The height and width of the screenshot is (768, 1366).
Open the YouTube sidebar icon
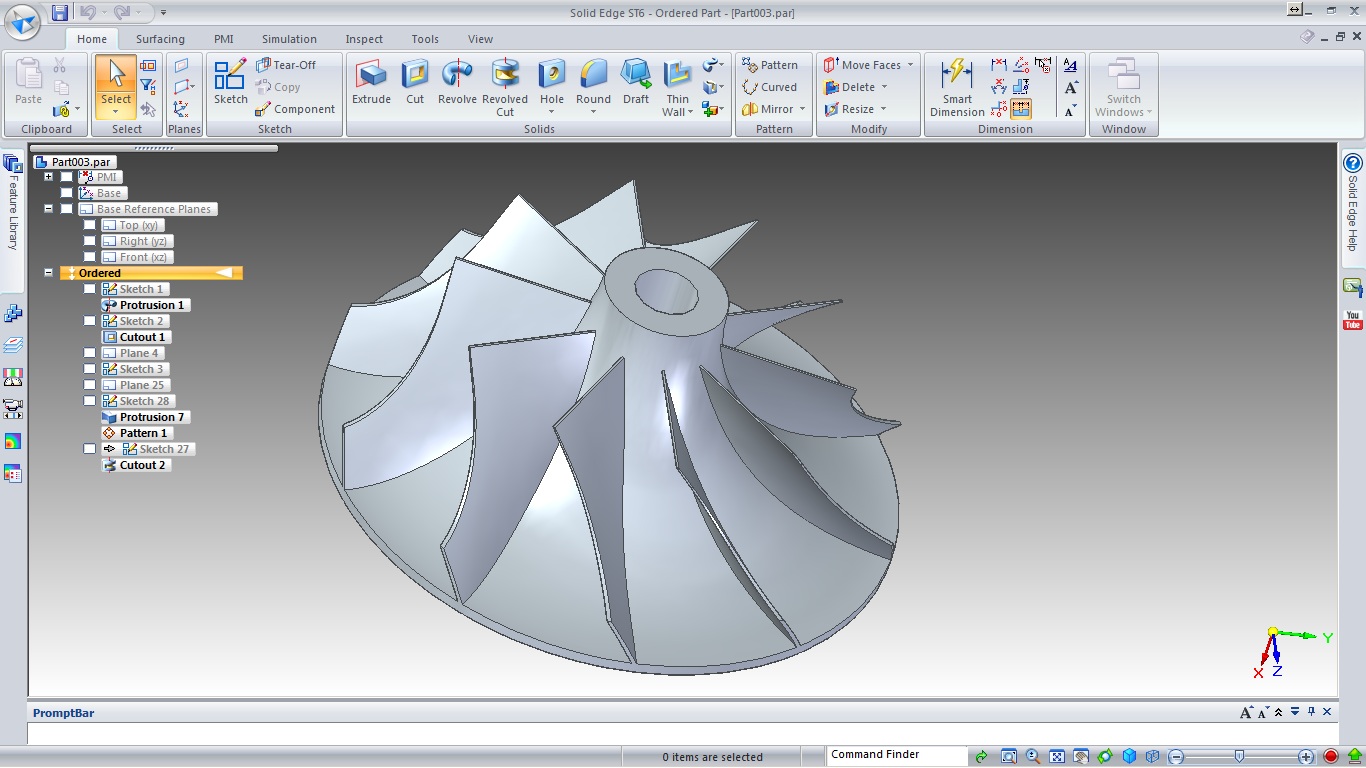point(1352,320)
